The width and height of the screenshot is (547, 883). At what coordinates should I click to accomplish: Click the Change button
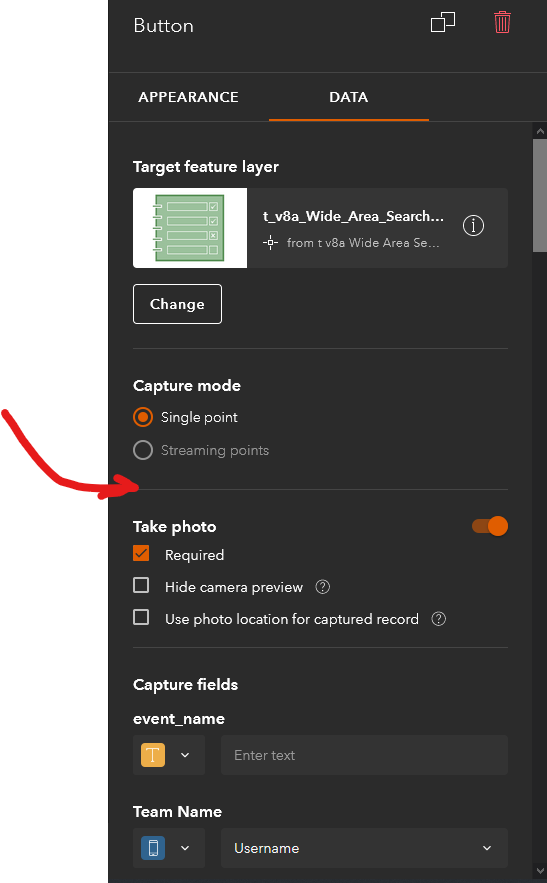[177, 304]
